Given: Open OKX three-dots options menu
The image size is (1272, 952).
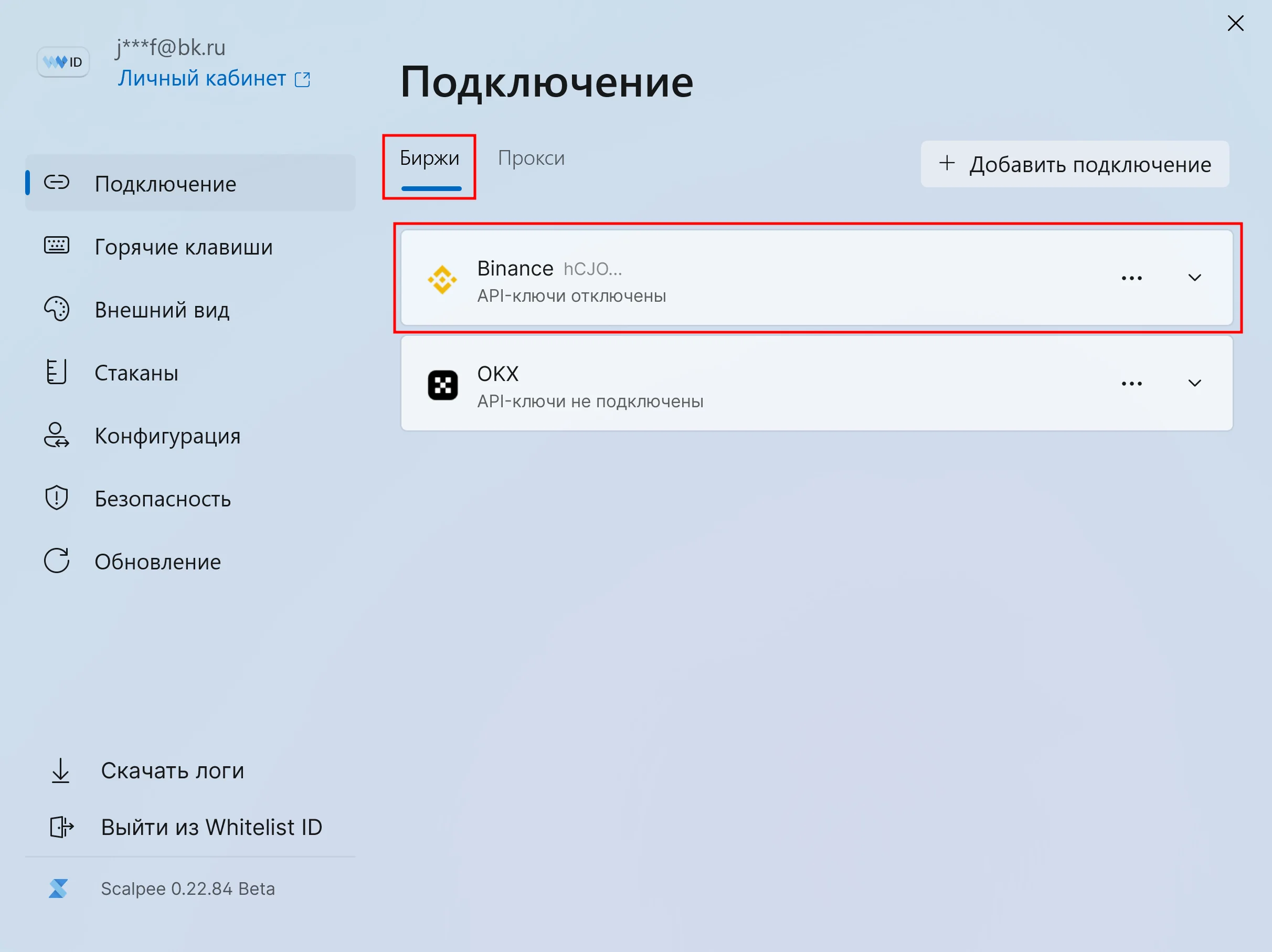Looking at the screenshot, I should click(x=1131, y=384).
